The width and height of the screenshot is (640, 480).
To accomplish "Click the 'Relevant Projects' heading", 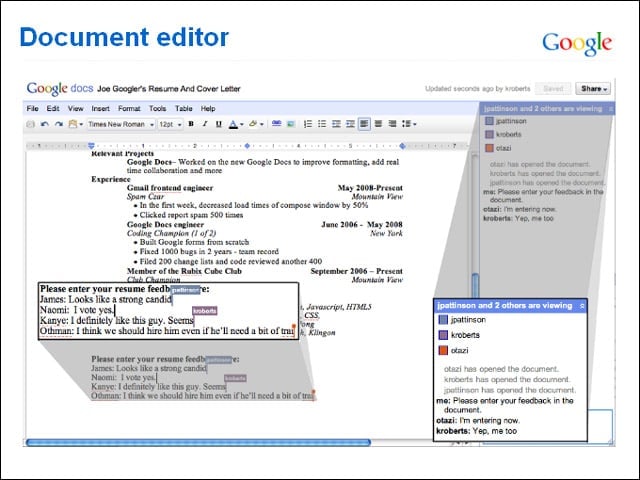I will [x=122, y=153].
